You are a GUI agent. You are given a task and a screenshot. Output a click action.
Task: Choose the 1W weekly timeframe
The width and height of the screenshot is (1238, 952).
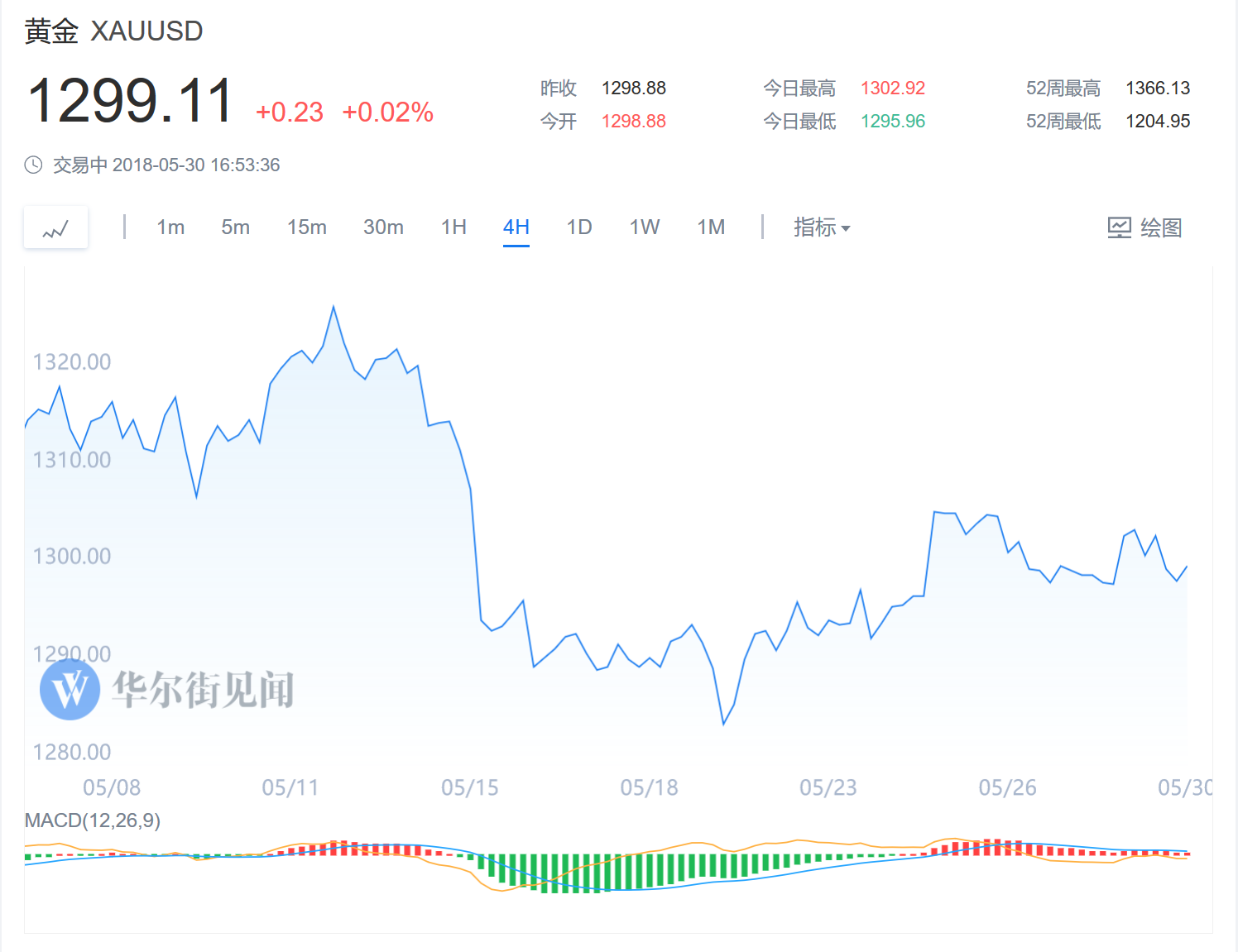point(645,227)
